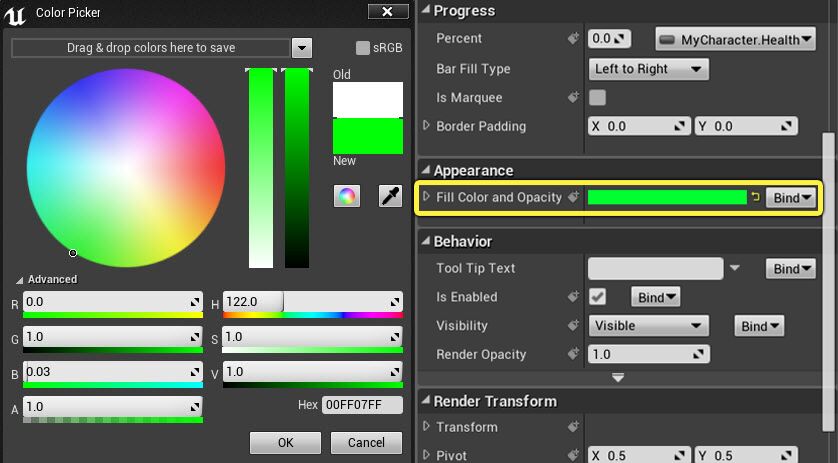Collapse the Render Transform section
Image resolution: width=838 pixels, height=463 pixels.
click(425, 400)
